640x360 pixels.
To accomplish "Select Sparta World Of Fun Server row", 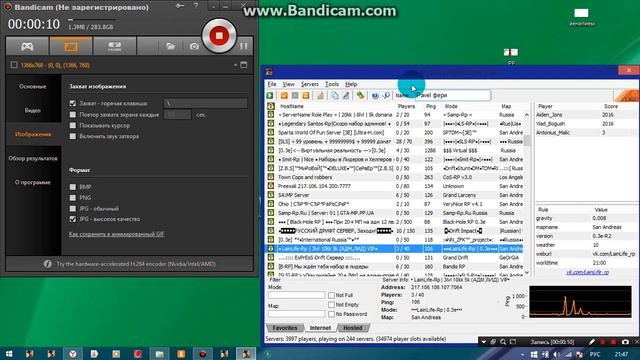I will [x=394, y=133].
